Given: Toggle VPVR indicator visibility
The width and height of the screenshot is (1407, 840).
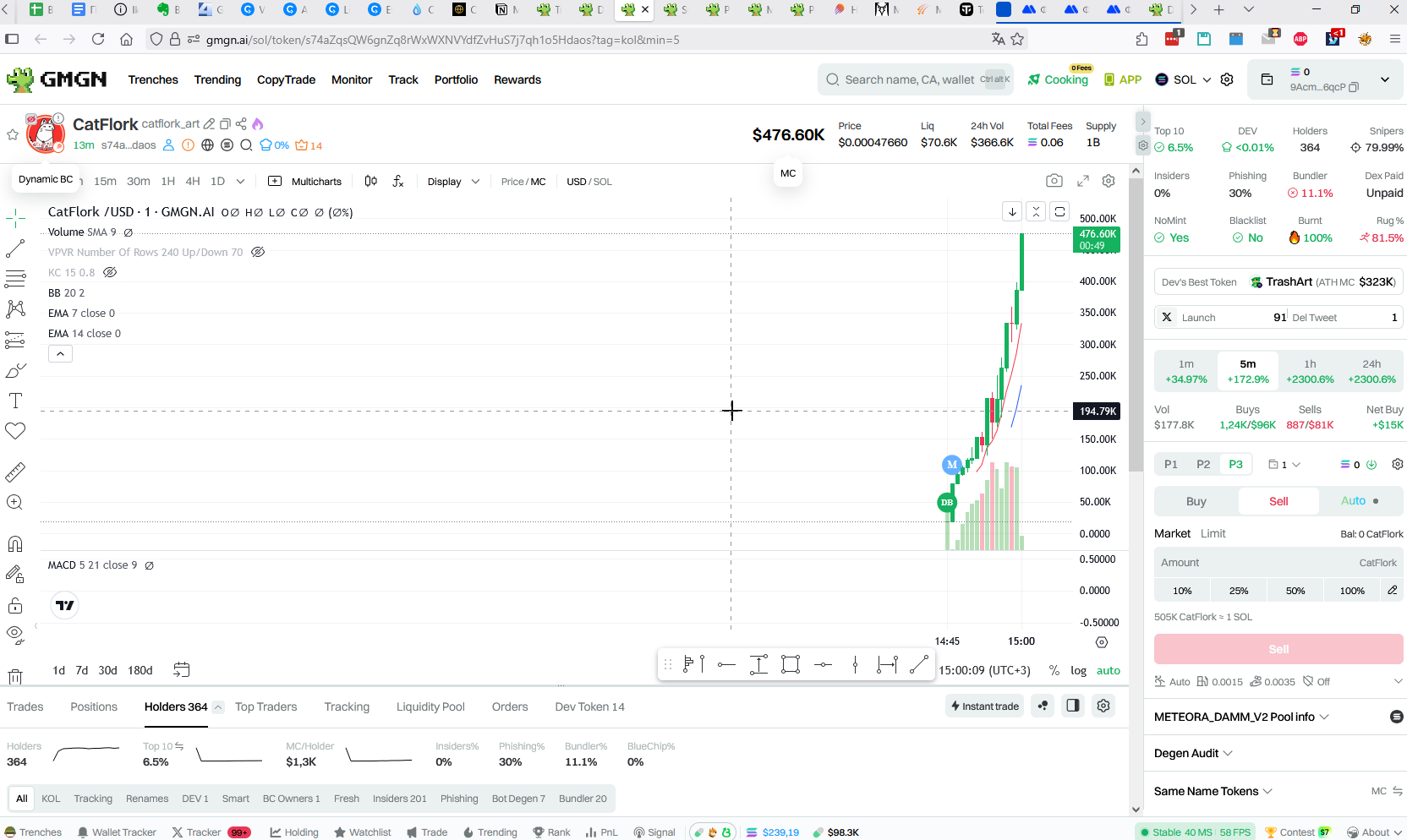Looking at the screenshot, I should click(x=258, y=252).
